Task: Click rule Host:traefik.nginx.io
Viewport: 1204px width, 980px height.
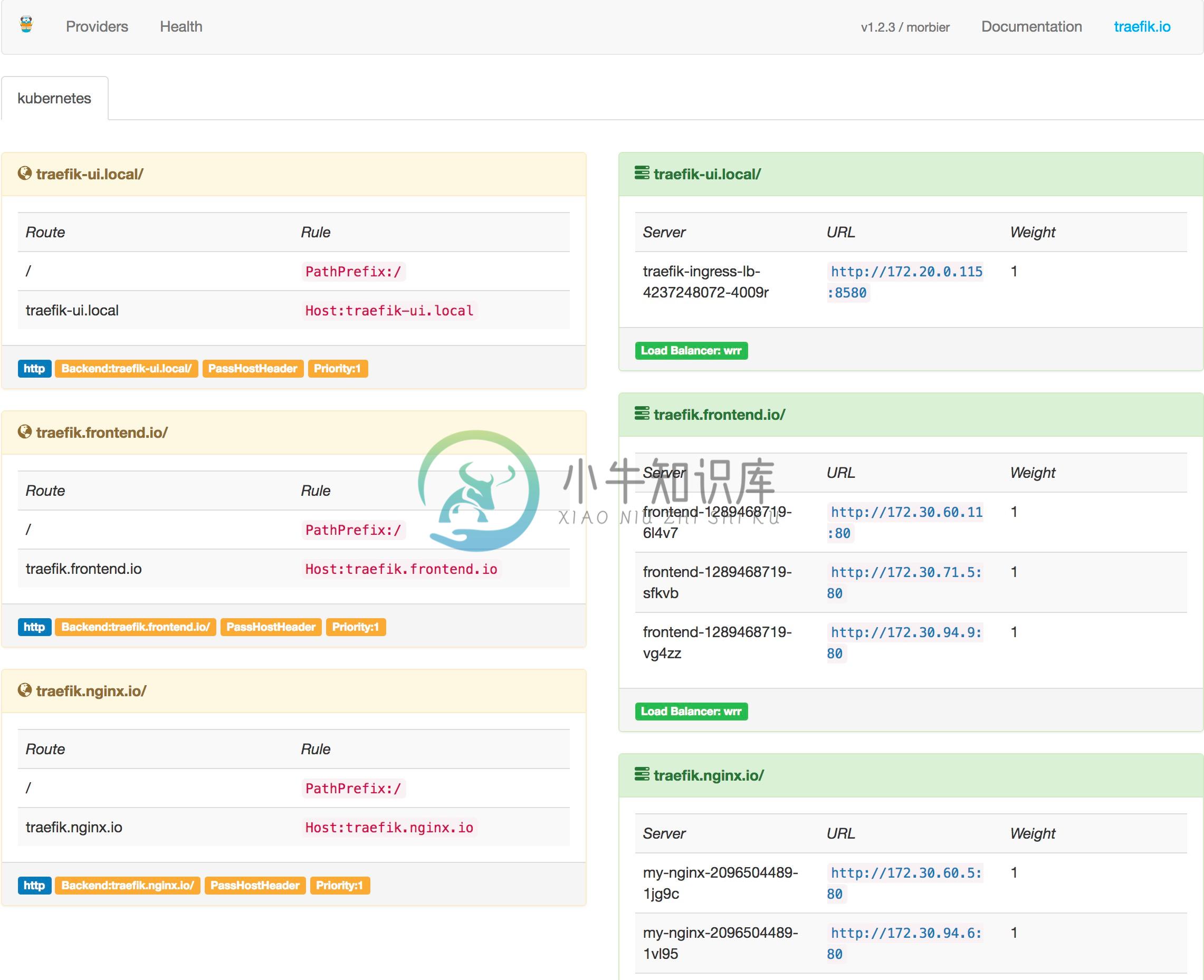Action: pos(390,828)
